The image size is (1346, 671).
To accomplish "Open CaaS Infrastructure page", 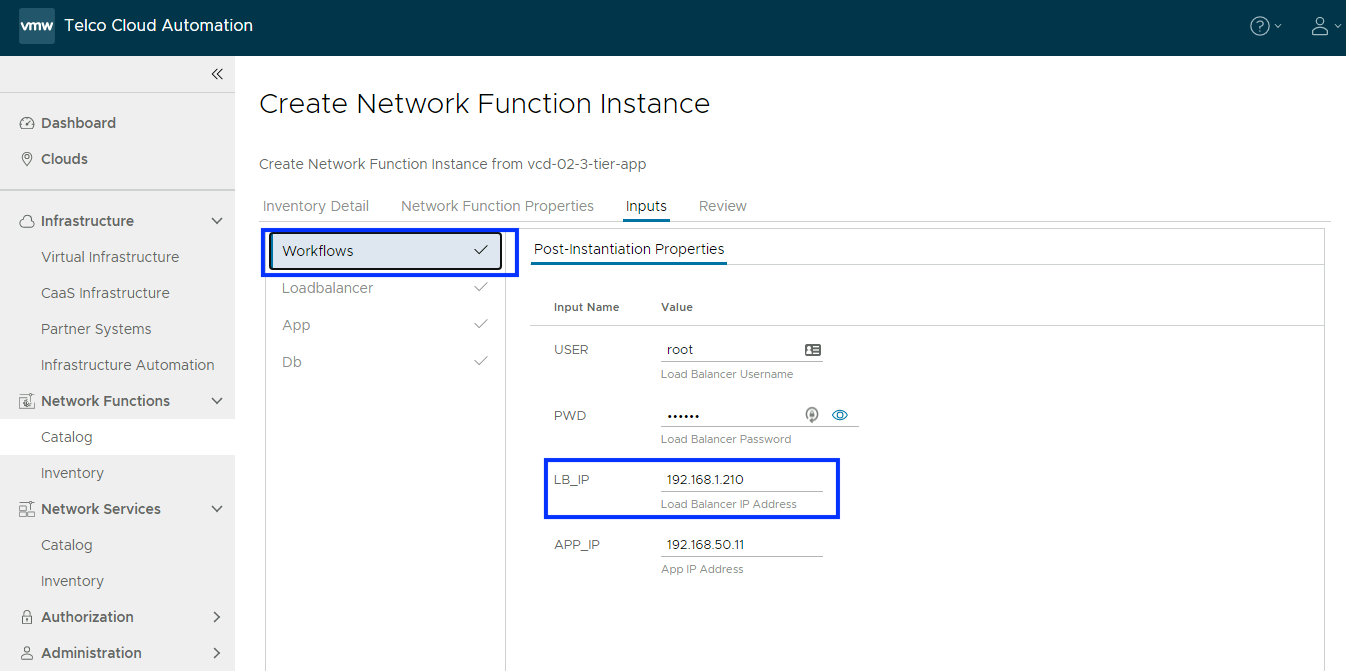I will point(105,293).
